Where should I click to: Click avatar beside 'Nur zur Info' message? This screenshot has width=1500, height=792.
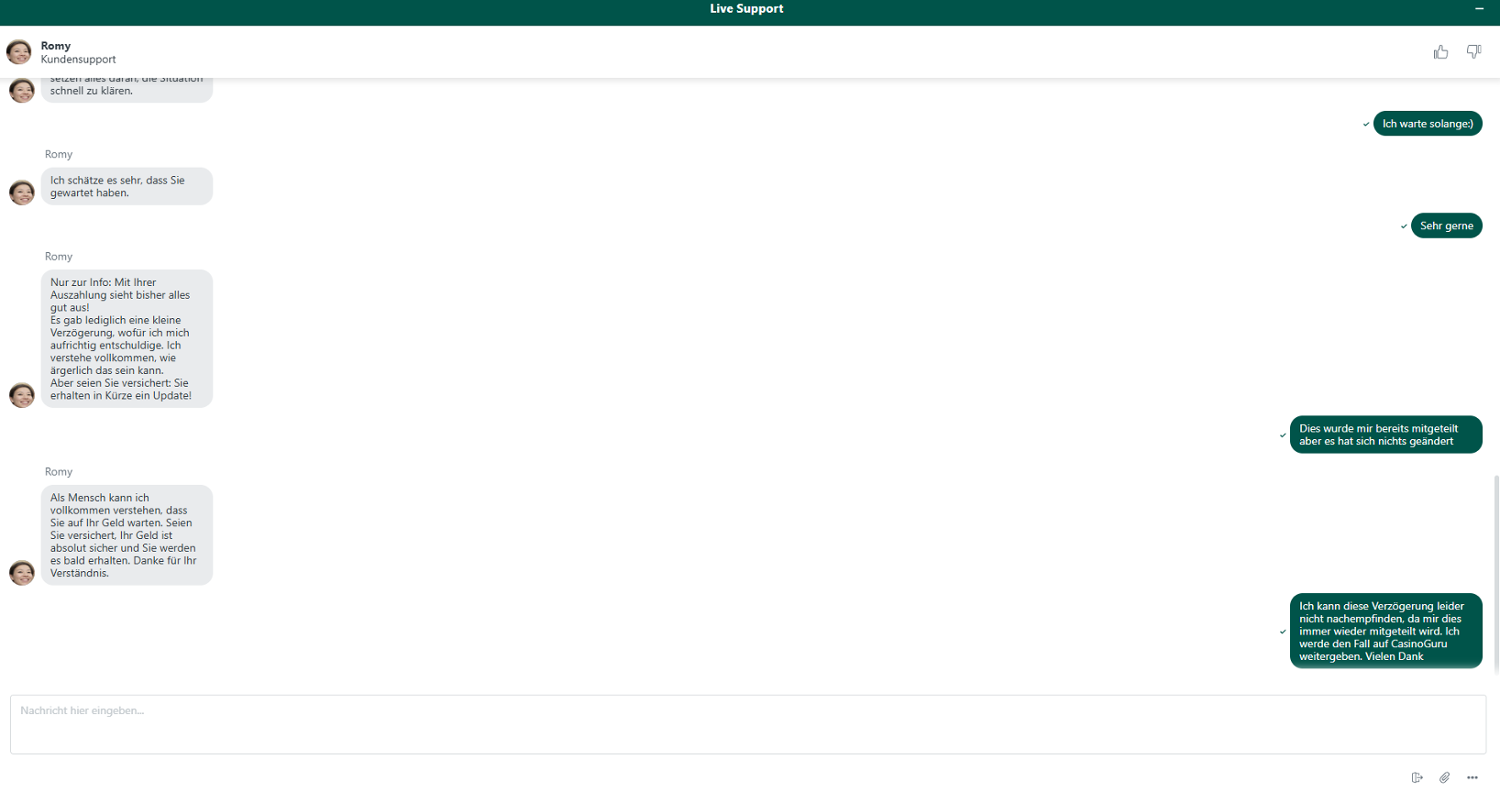[x=22, y=395]
